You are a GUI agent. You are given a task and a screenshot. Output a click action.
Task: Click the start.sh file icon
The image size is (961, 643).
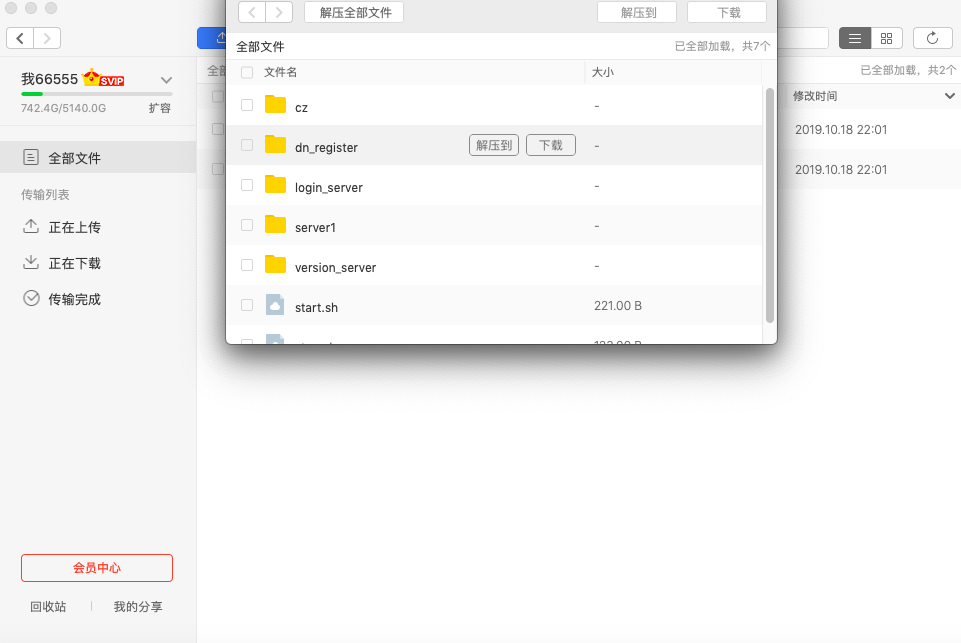tap(275, 306)
